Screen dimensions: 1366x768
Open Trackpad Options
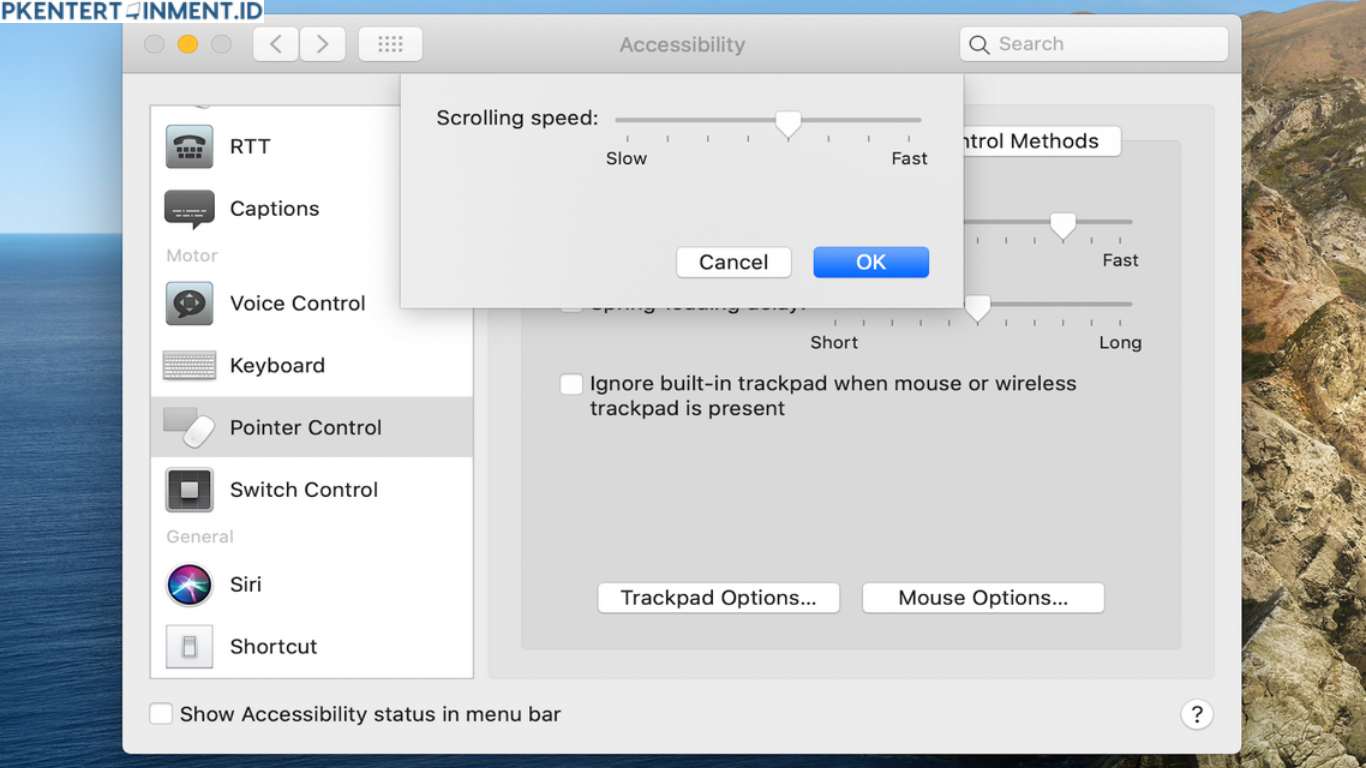coord(718,597)
